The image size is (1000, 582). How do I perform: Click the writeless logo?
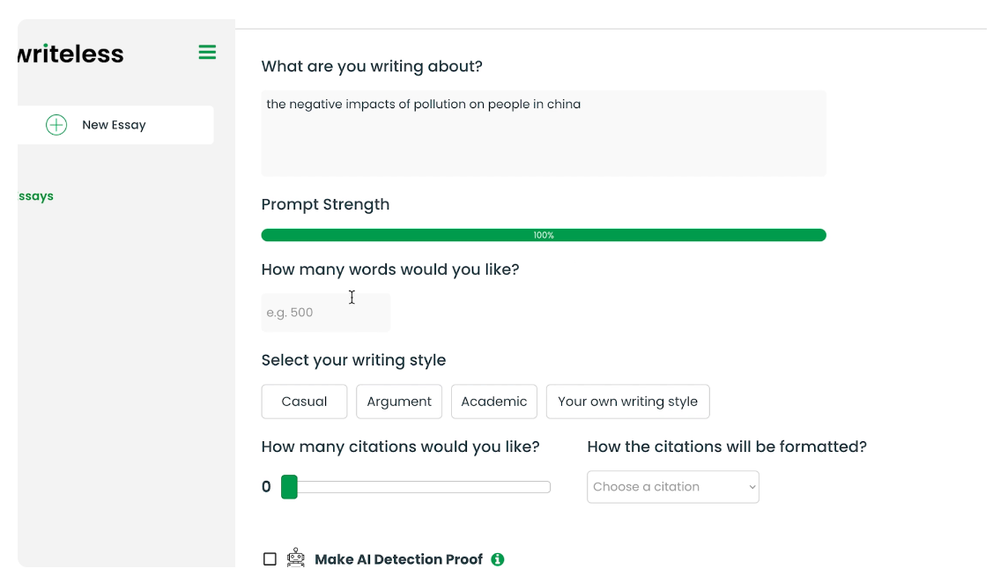71,54
